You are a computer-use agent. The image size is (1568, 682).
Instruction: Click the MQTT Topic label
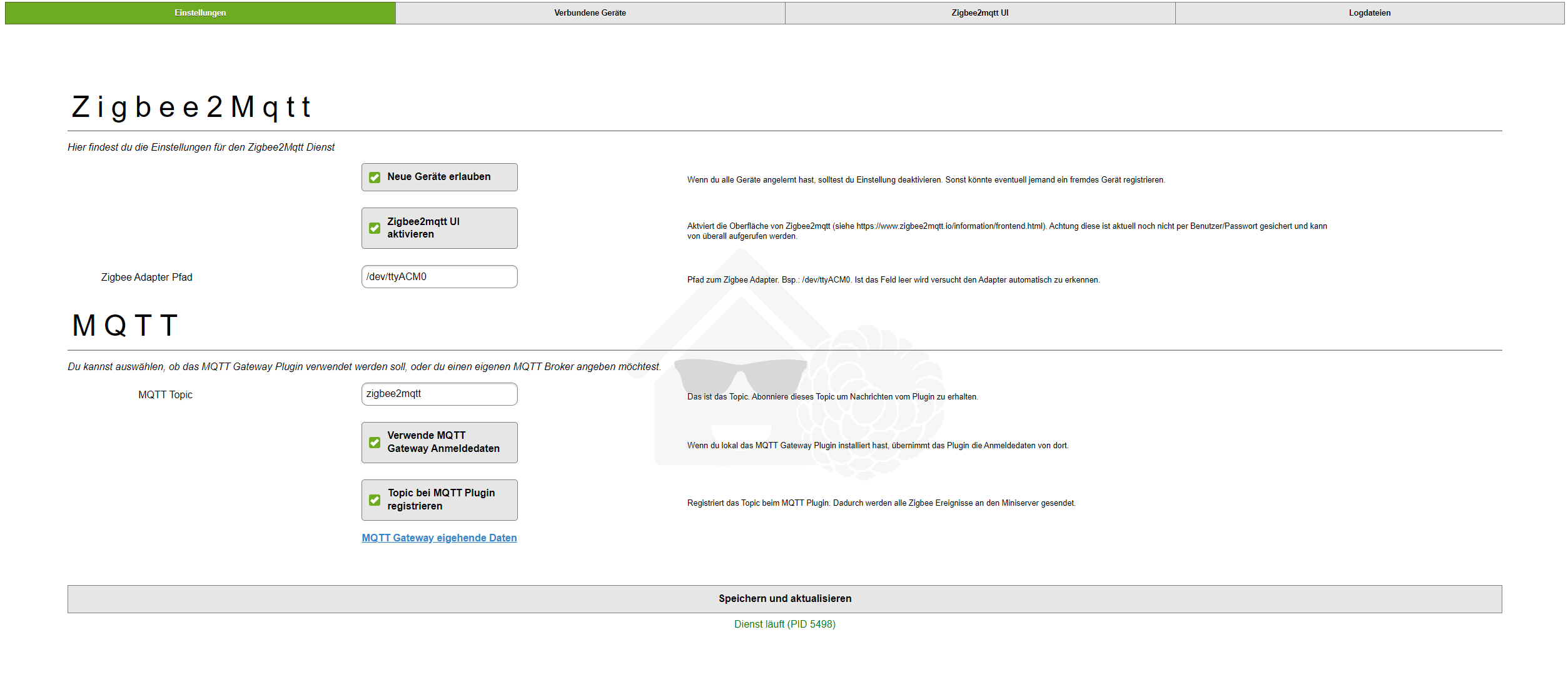tap(165, 395)
